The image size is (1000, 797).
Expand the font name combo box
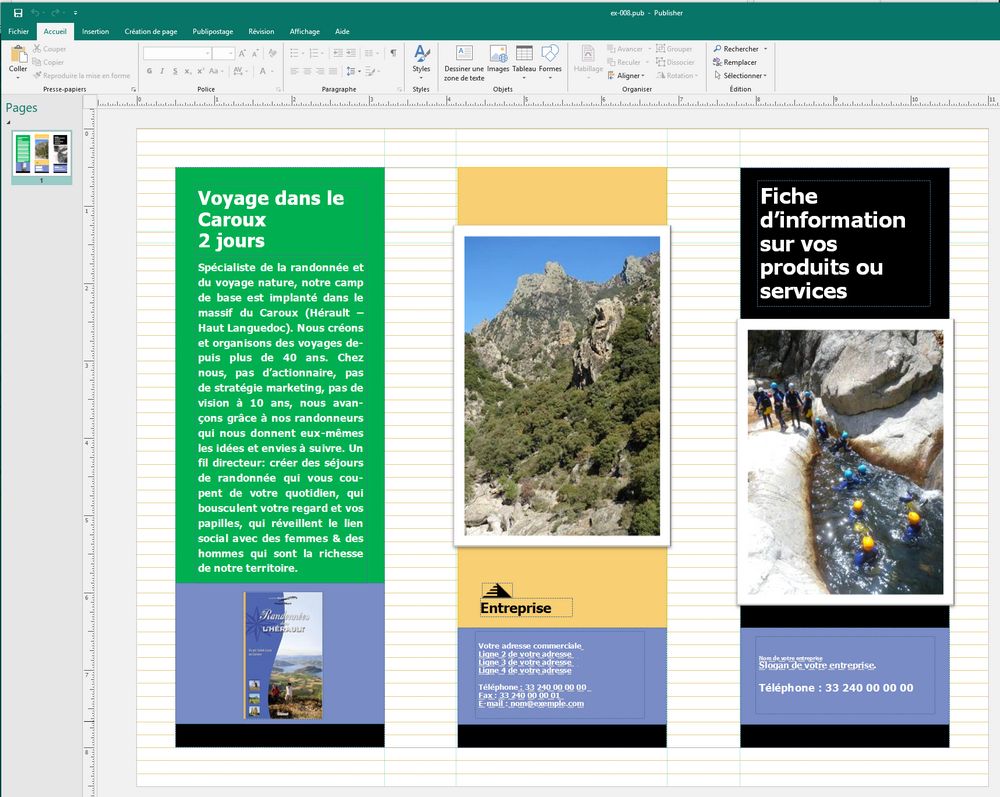click(208, 53)
